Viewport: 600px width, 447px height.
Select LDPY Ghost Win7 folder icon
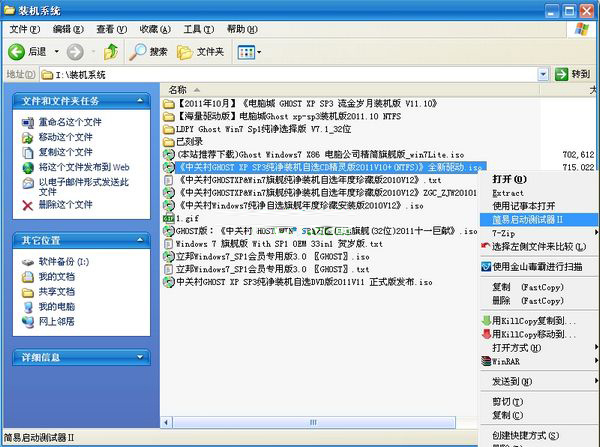[x=169, y=129]
